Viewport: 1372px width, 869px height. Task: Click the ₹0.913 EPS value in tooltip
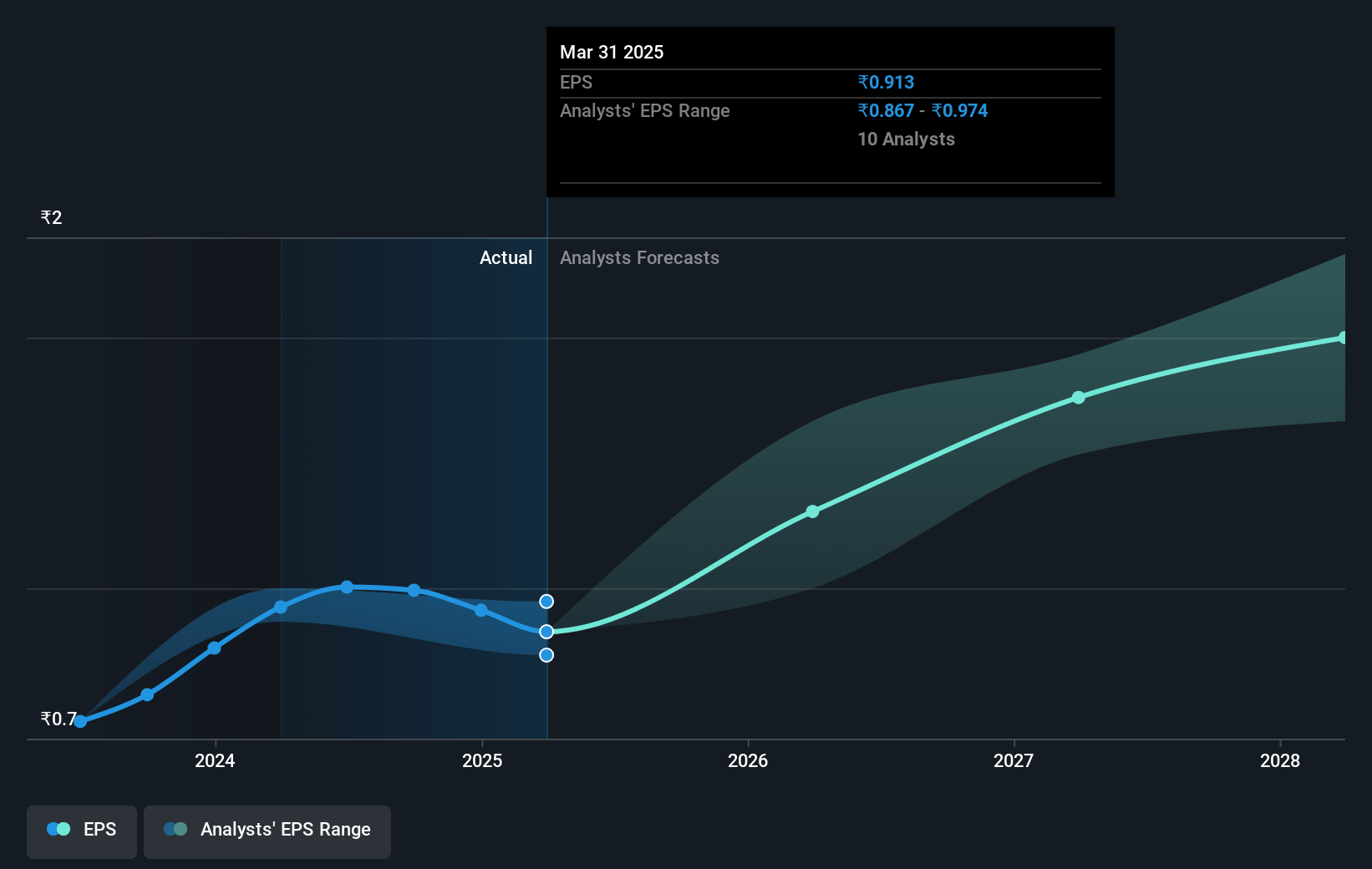[x=886, y=82]
